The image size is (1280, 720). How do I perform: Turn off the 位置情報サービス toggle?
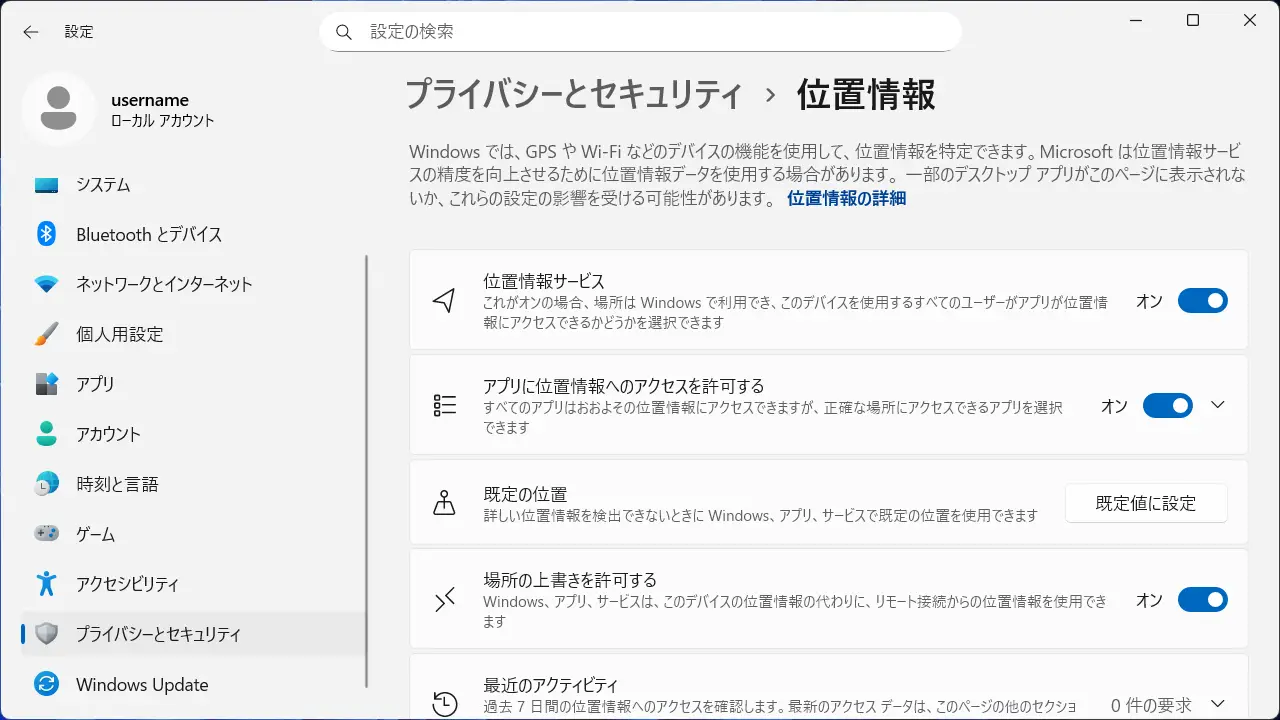(x=1202, y=301)
